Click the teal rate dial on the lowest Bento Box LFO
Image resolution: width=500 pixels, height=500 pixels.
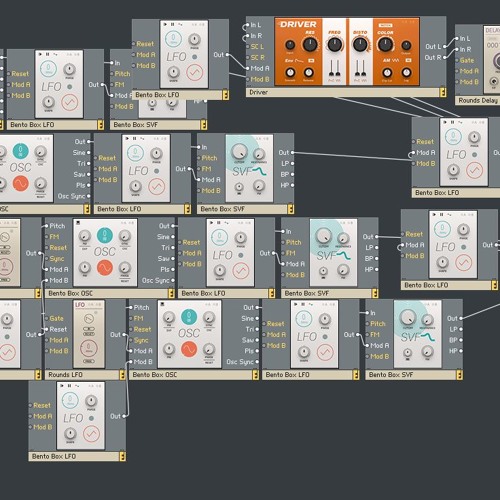coord(70,401)
